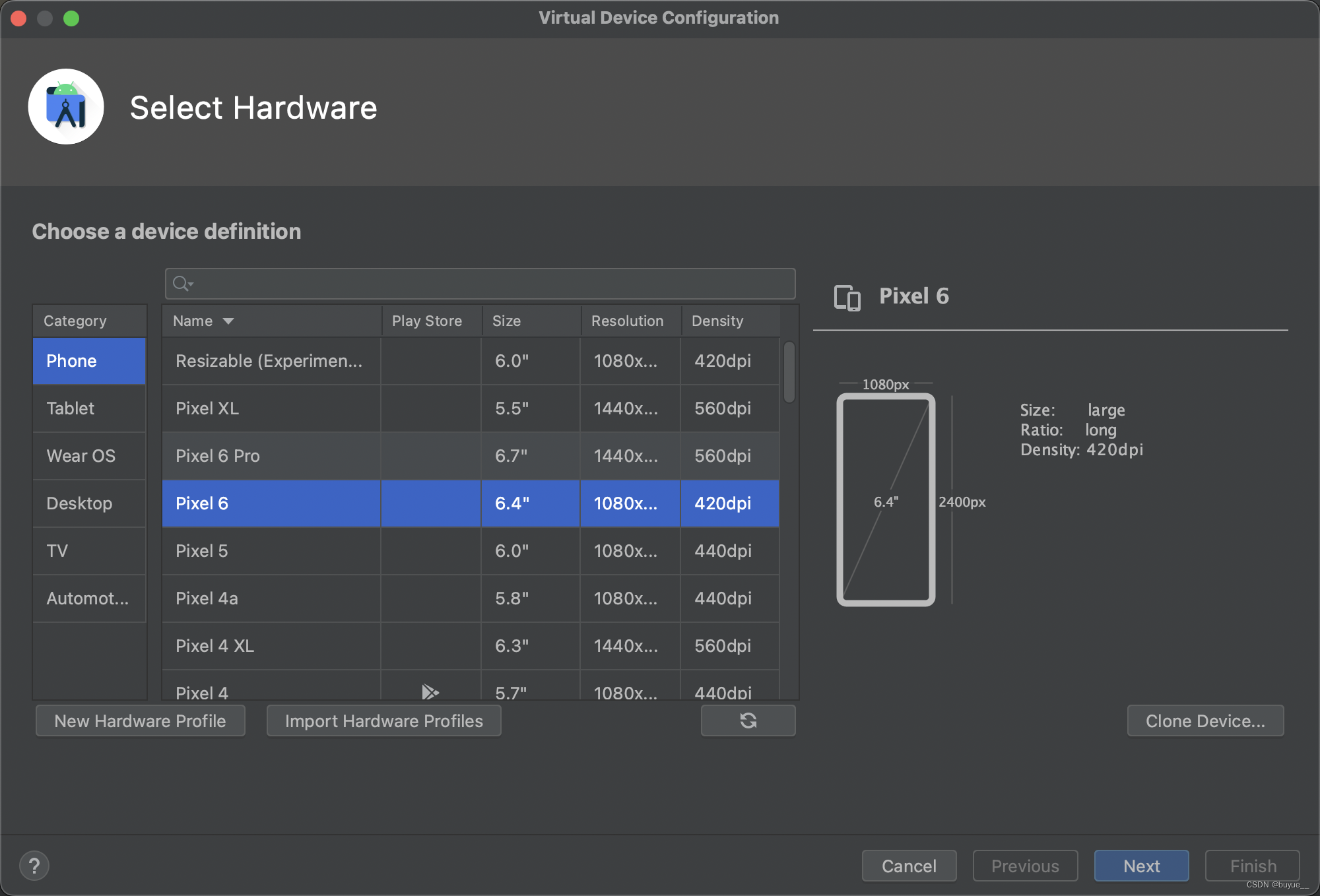1320x896 pixels.
Task: Sort devices by the Name column arrow
Action: (x=228, y=321)
